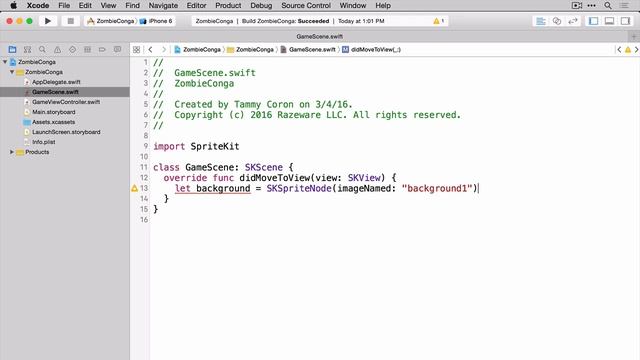Viewport: 640px width, 360px height.
Task: Select the ZombieConga scheme dropdown
Action: [111, 21]
